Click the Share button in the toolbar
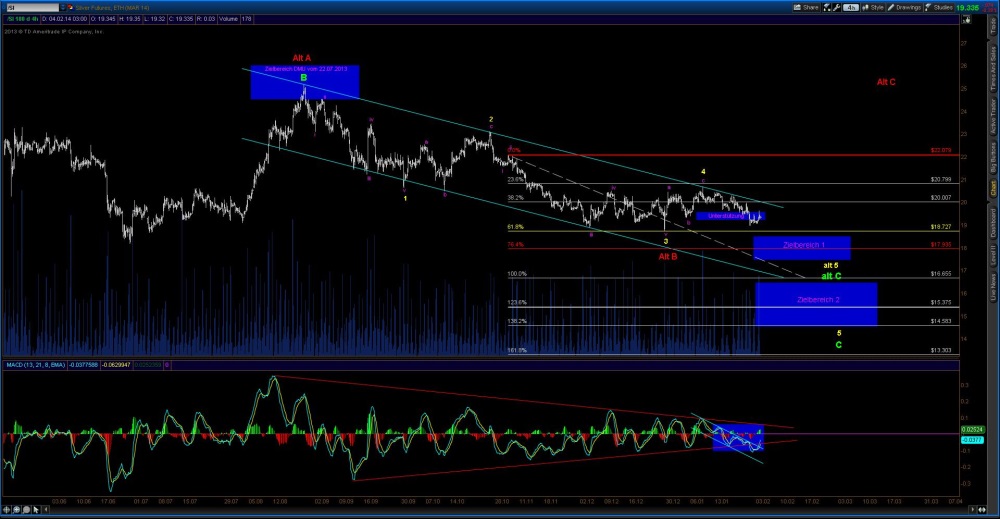This screenshot has width=1000, height=519. [x=807, y=7]
